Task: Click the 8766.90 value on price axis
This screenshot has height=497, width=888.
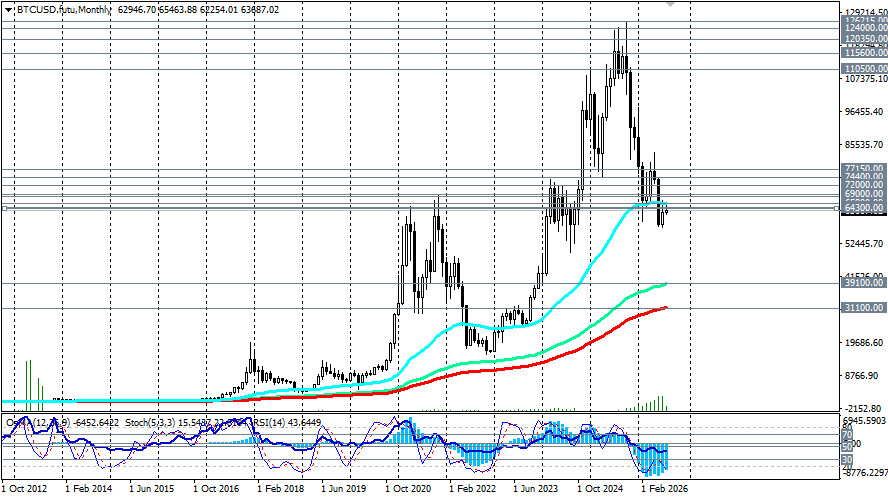Action: click(x=862, y=376)
